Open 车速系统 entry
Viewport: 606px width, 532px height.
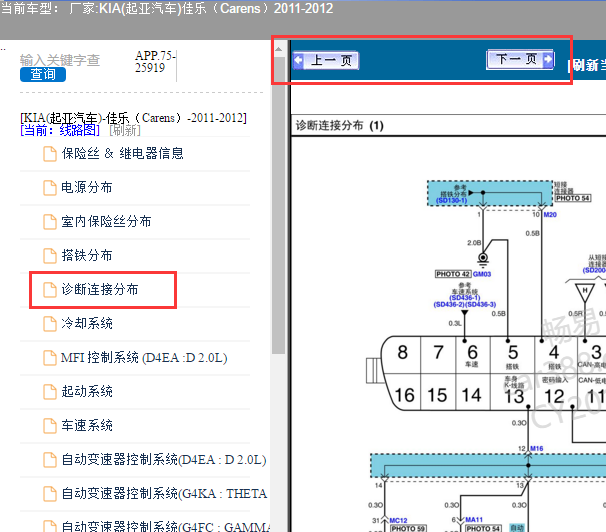(x=87, y=425)
